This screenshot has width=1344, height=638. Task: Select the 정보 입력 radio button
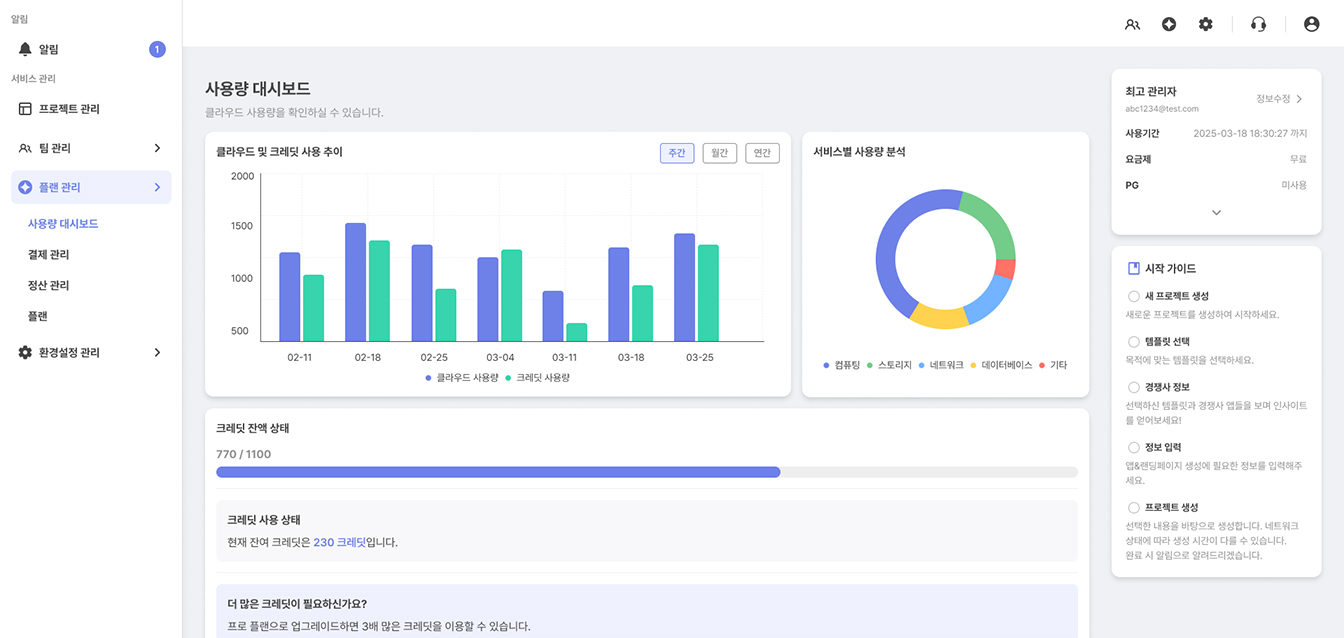[1133, 448]
